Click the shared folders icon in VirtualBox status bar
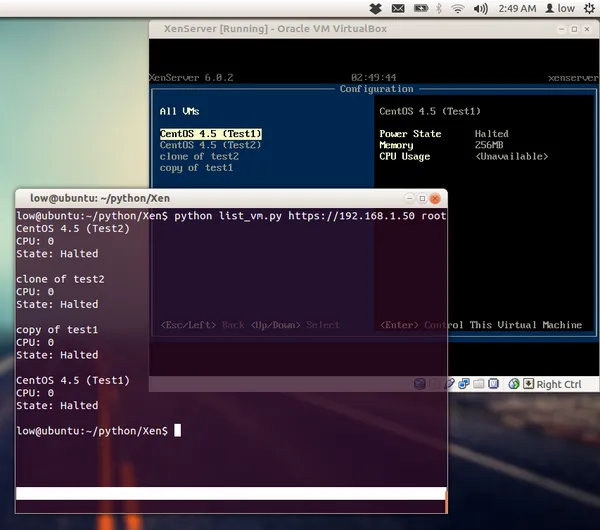The height and width of the screenshot is (530, 600). [x=479, y=383]
